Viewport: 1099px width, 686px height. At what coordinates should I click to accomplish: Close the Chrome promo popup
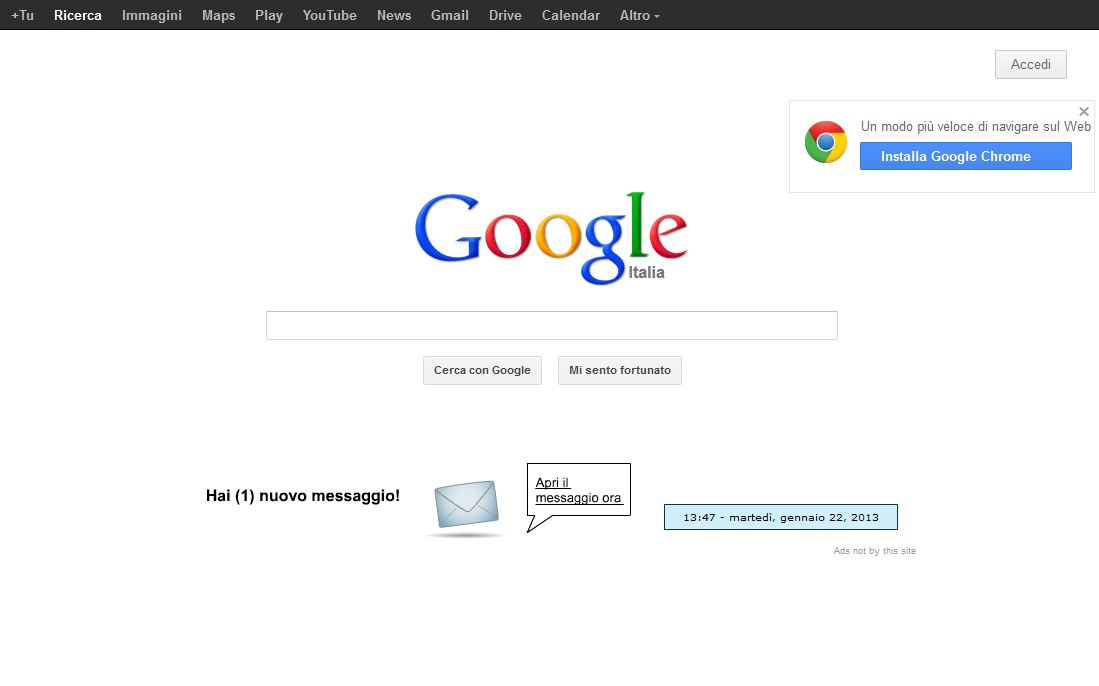tap(1084, 111)
